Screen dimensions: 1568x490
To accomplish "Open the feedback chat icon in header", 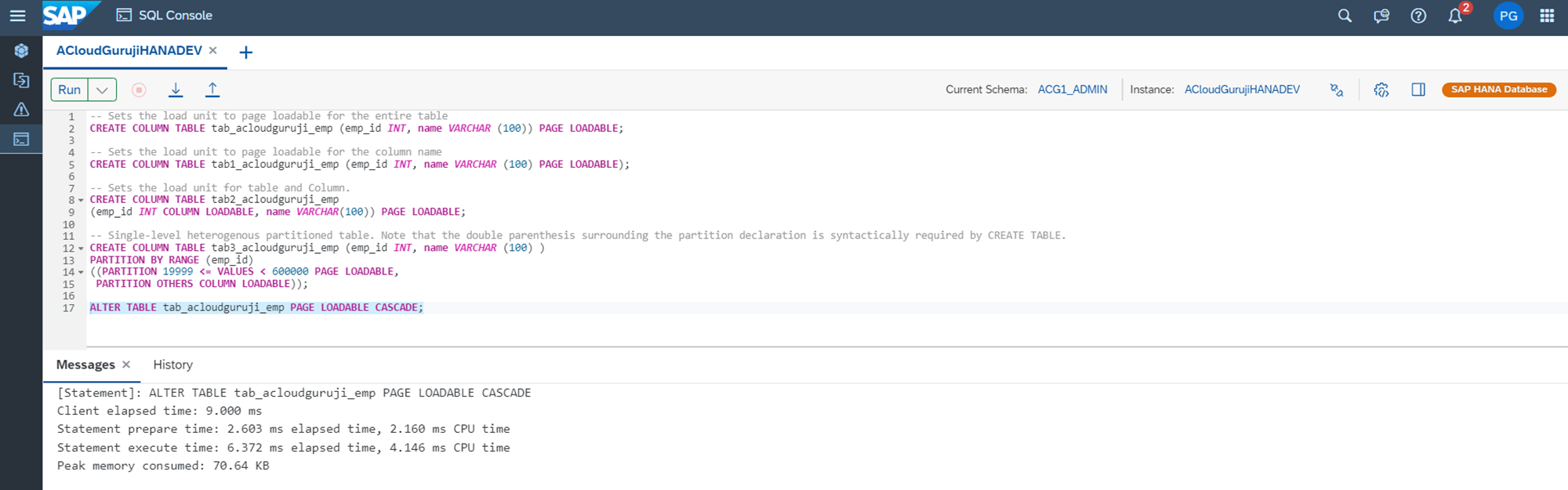I will tap(1381, 16).
